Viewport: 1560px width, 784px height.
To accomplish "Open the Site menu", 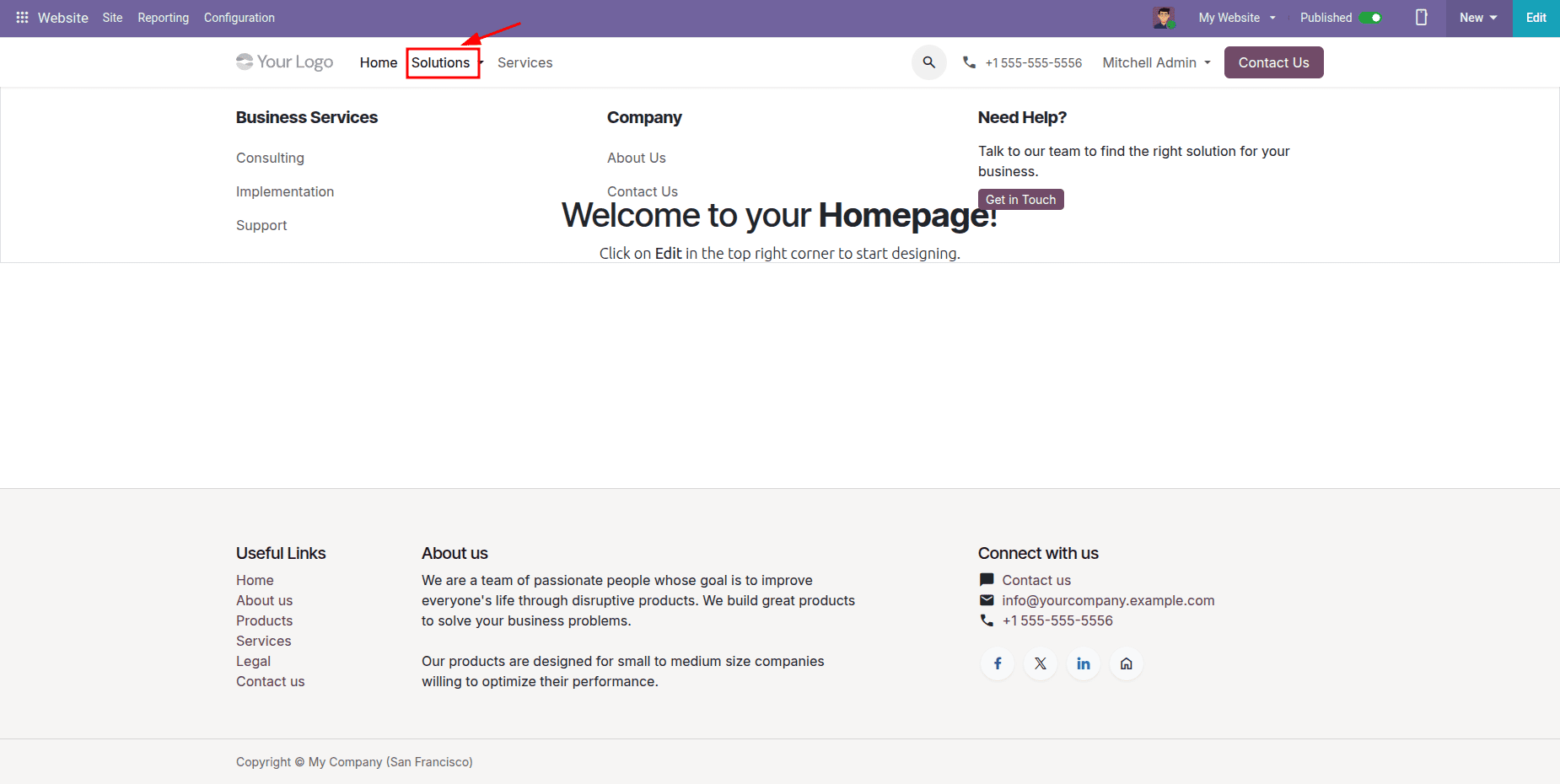I will [112, 18].
